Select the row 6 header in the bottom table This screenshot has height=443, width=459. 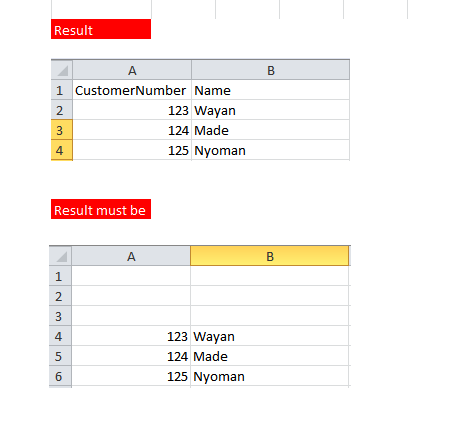click(x=60, y=376)
